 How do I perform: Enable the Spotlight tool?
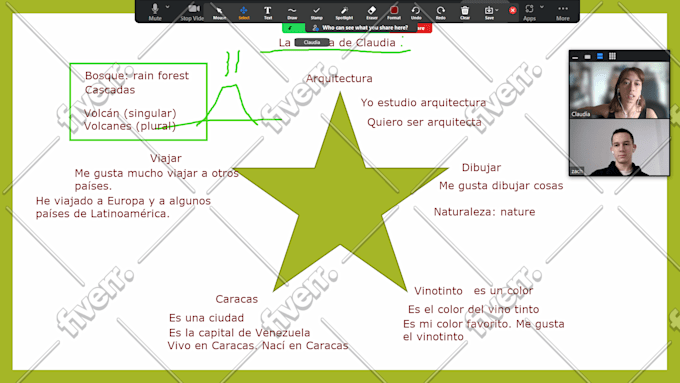point(344,12)
